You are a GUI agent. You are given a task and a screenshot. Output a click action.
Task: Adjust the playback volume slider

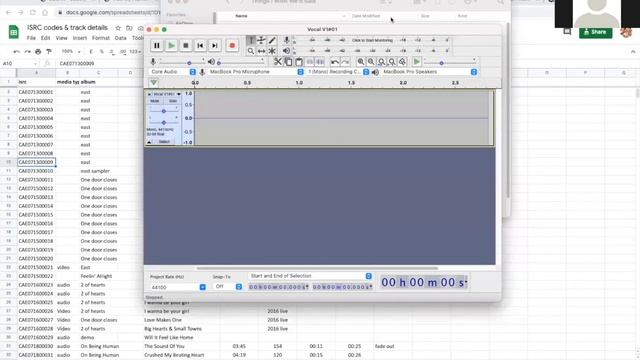(x=241, y=62)
